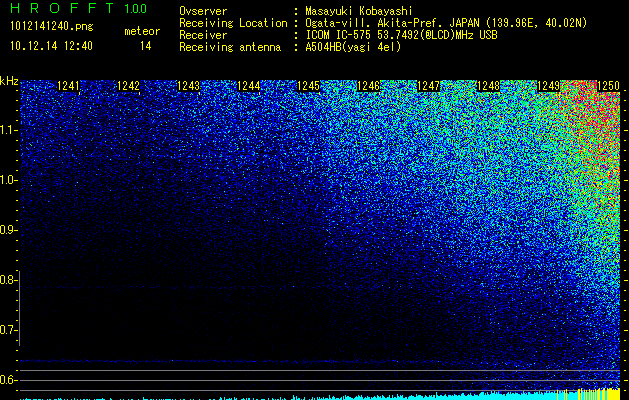Click the Ogata-vill. Akita-Pref. JAPAN location text

tap(446, 23)
